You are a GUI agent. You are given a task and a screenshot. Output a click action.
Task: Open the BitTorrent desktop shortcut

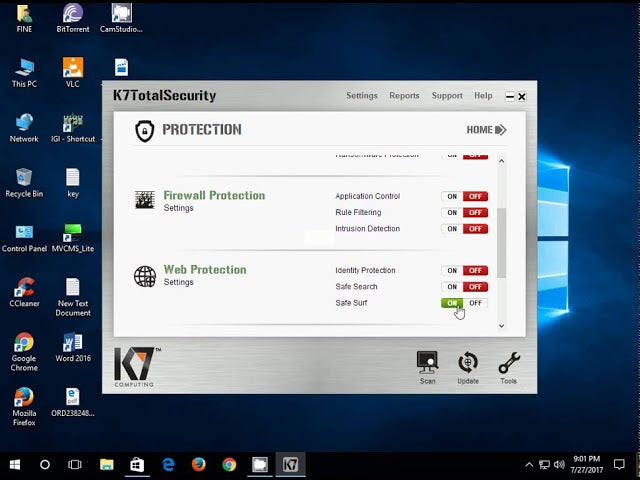coord(73,18)
